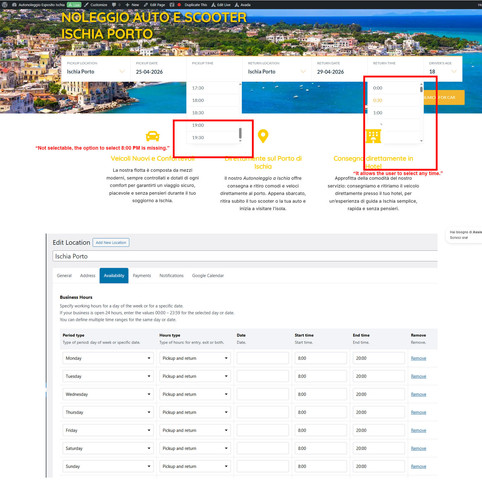Click the yellow hotel building icon
This screenshot has width=482, height=500.
(373, 136)
